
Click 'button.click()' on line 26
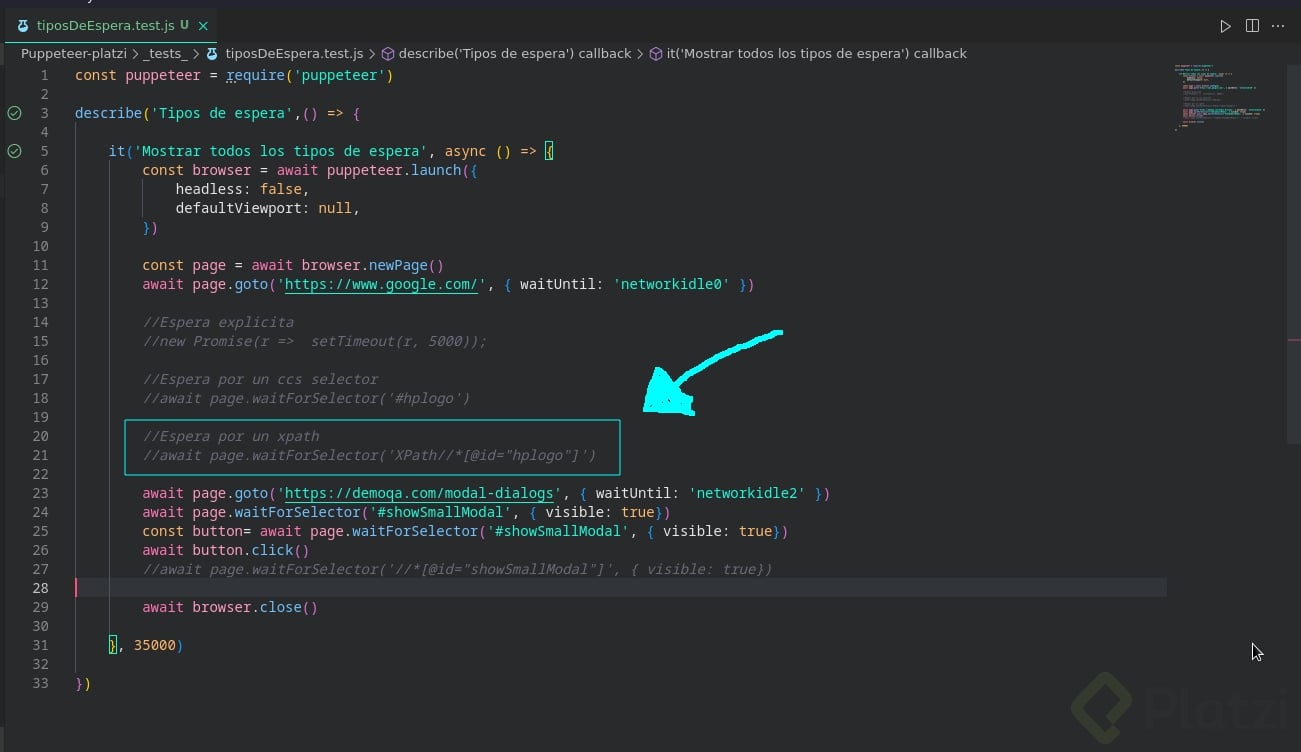(251, 550)
